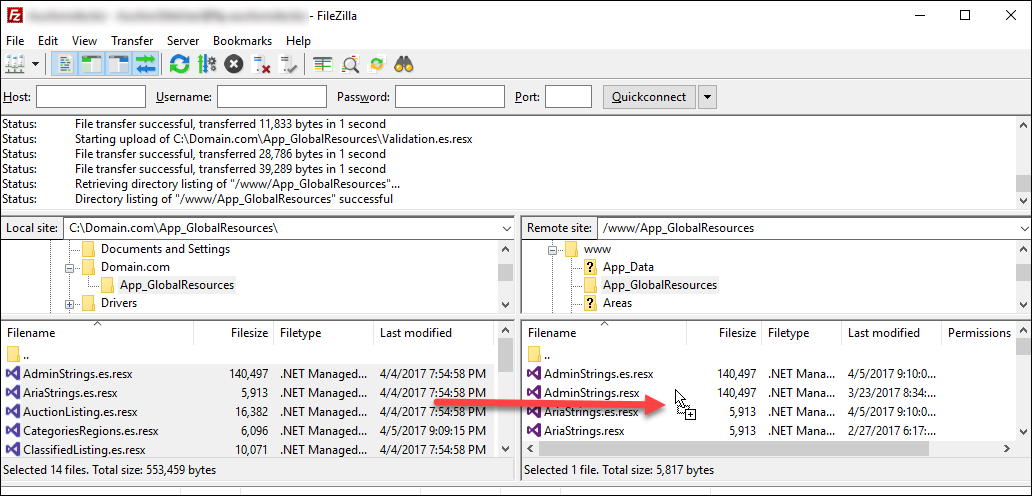Click remote parent folder '..' entry
The width and height of the screenshot is (1032, 496).
pyautogui.click(x=539, y=355)
